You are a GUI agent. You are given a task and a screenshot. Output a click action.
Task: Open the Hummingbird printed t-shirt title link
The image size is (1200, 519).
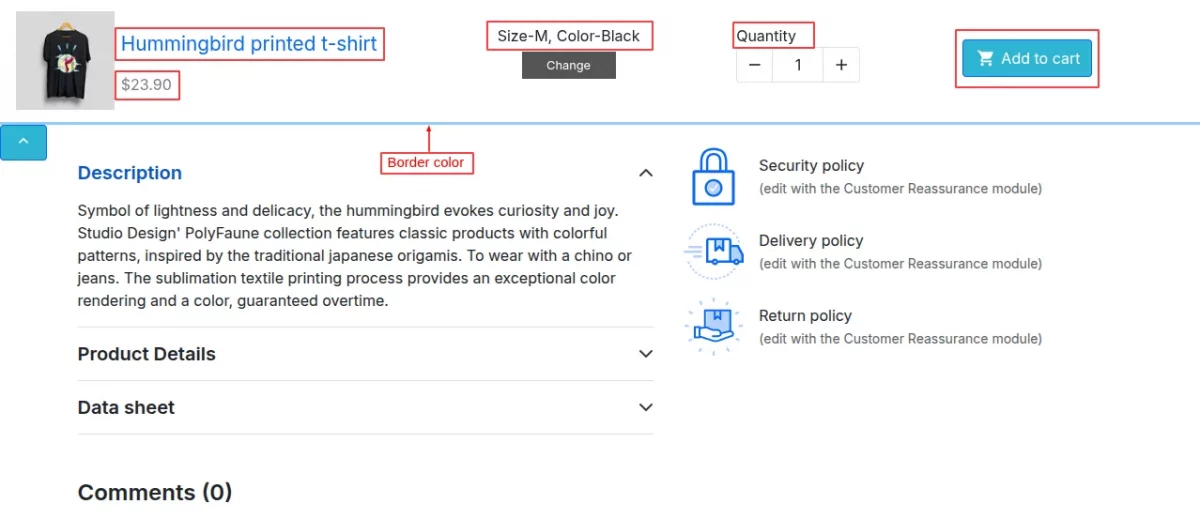tap(249, 44)
